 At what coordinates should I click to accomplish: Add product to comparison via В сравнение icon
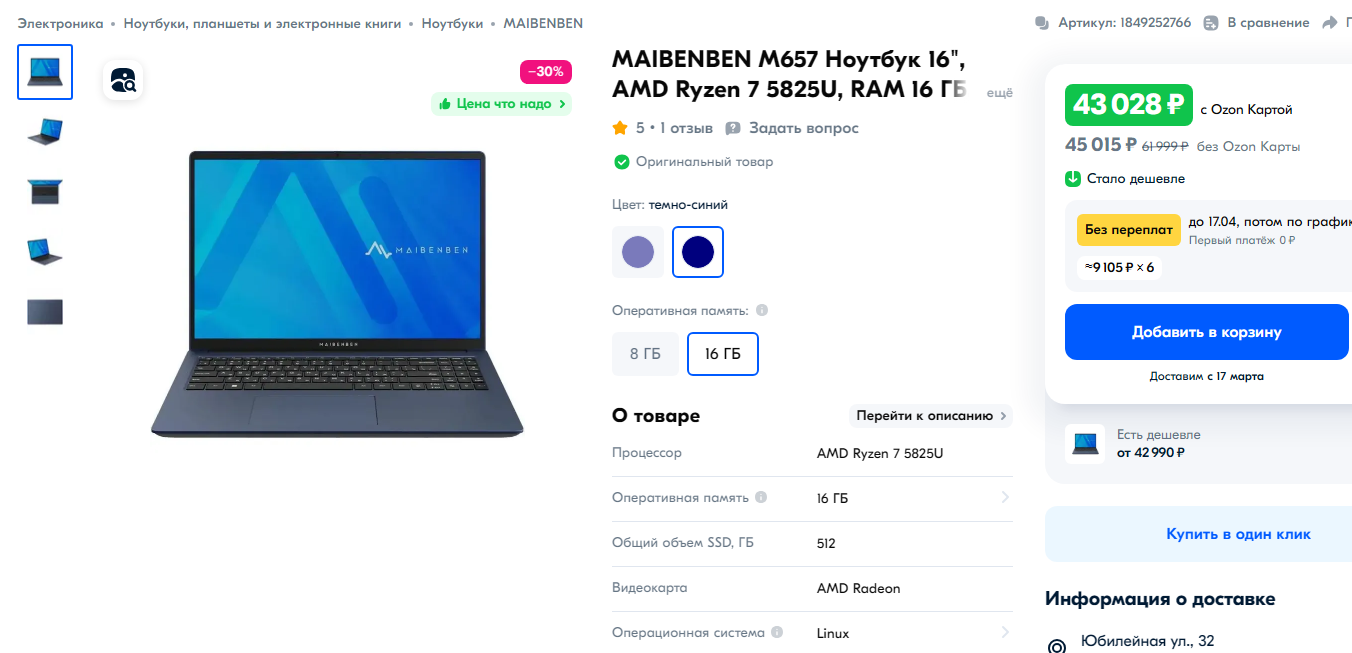pyautogui.click(x=1211, y=23)
